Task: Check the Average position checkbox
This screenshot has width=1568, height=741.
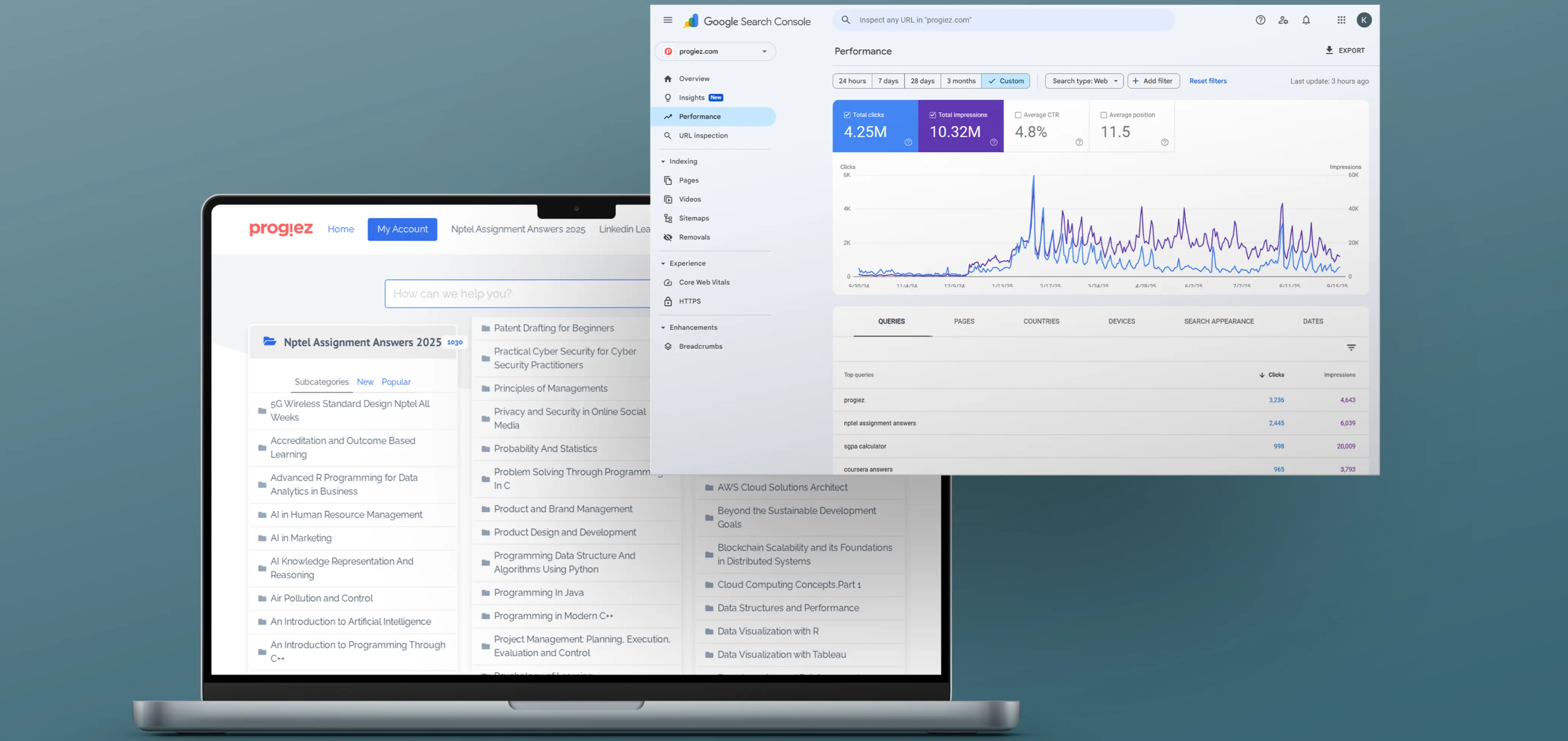Action: (1103, 115)
